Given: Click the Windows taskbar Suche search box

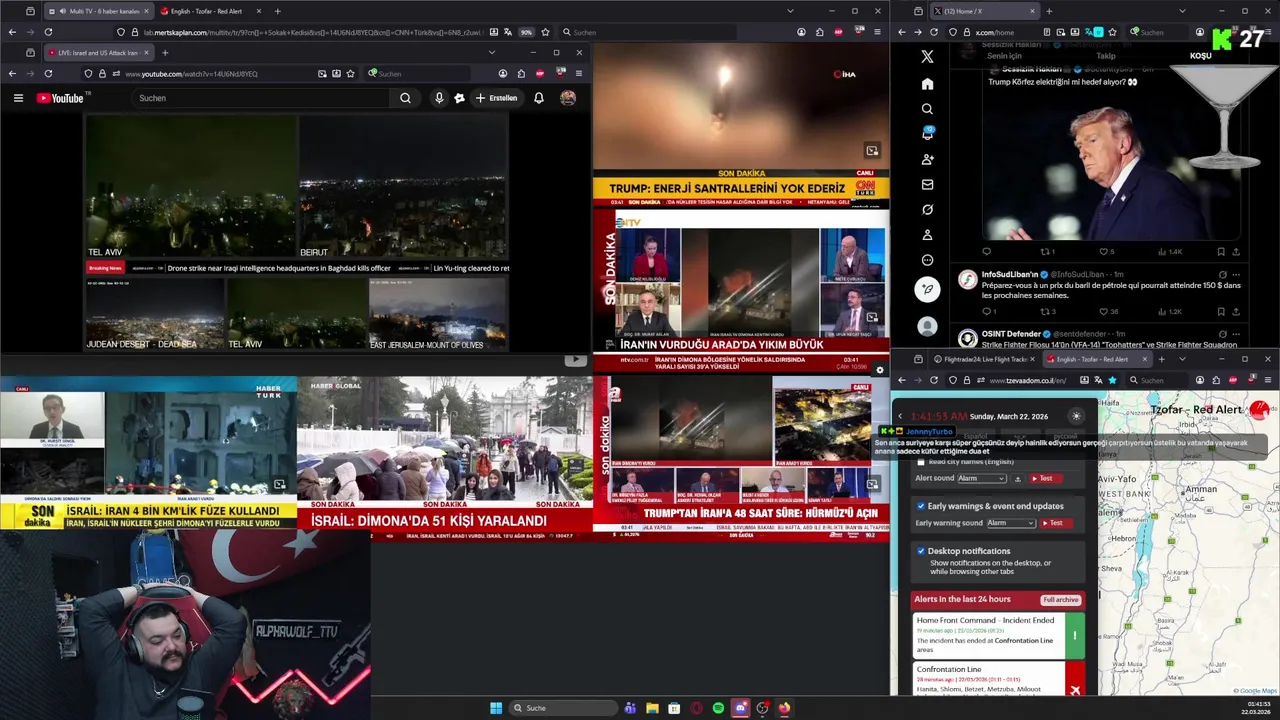Looking at the screenshot, I should (564, 708).
